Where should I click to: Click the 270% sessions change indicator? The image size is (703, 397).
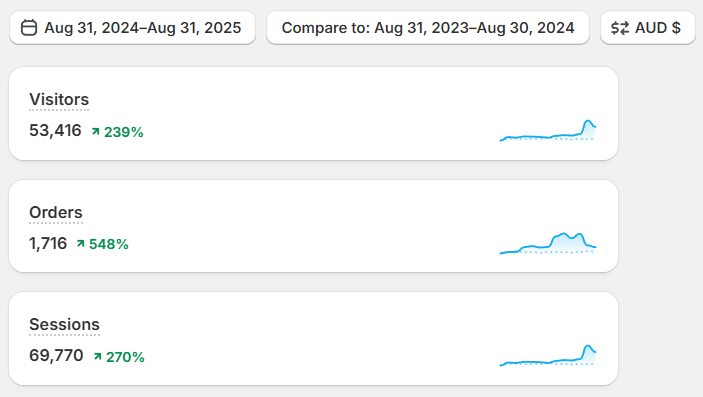[119, 357]
